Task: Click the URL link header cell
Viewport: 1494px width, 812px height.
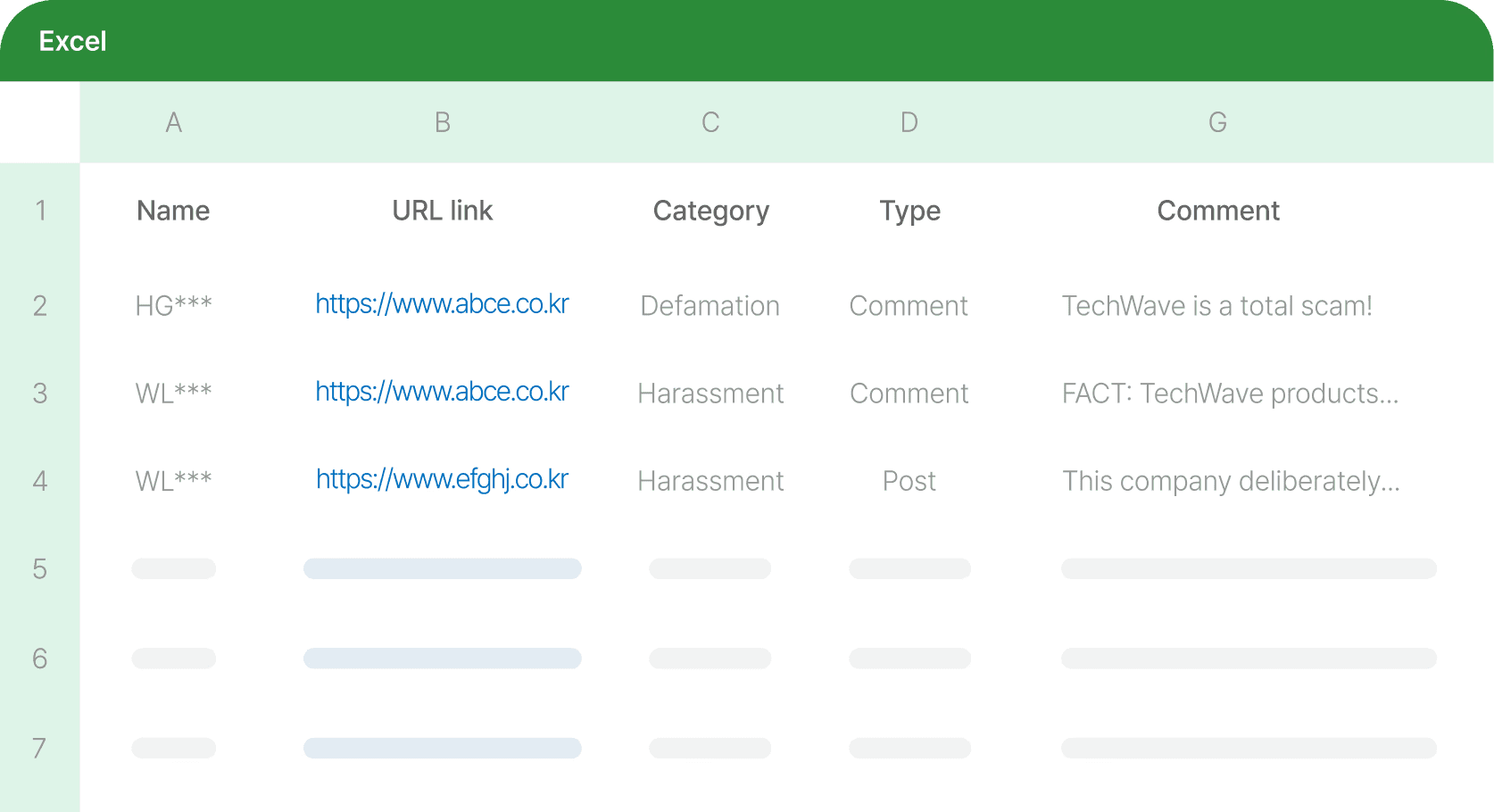Action: tap(443, 211)
